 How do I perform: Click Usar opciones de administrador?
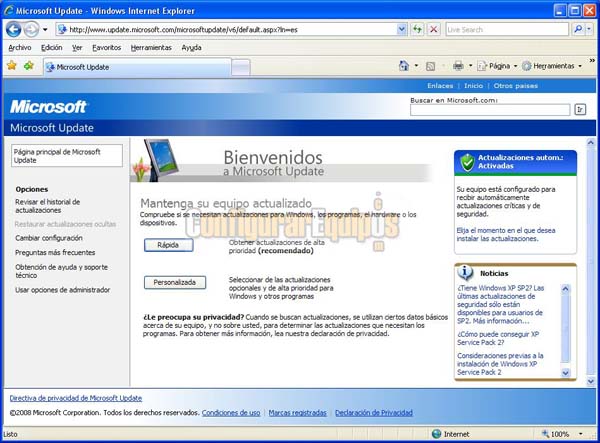62,290
